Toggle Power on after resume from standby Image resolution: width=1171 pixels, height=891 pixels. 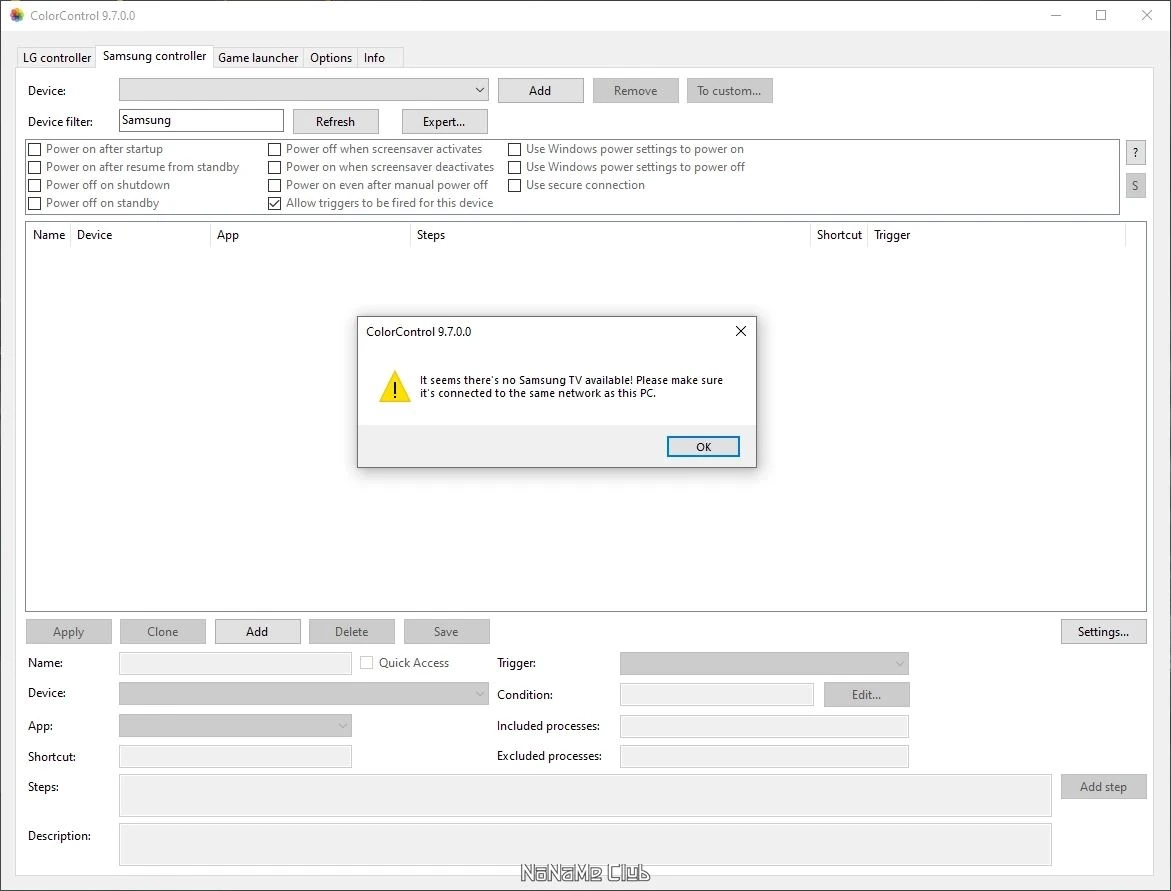(x=34, y=167)
